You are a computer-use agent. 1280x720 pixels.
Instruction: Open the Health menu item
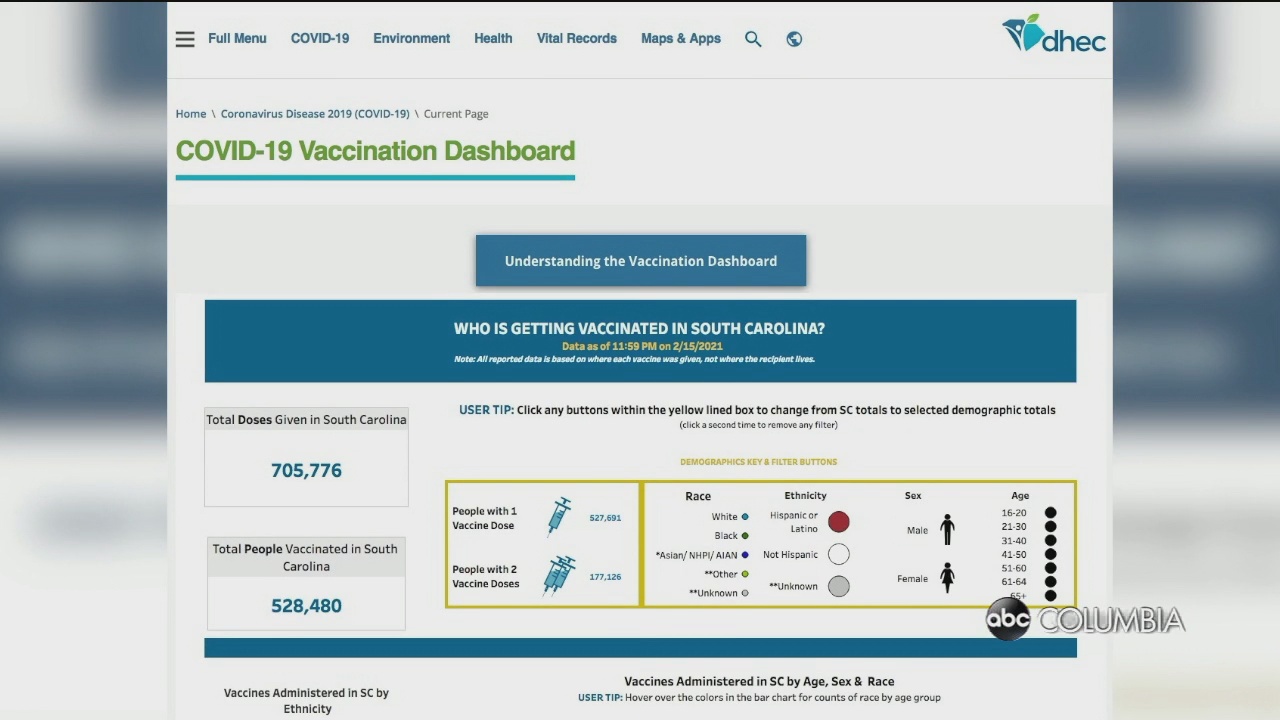(493, 39)
